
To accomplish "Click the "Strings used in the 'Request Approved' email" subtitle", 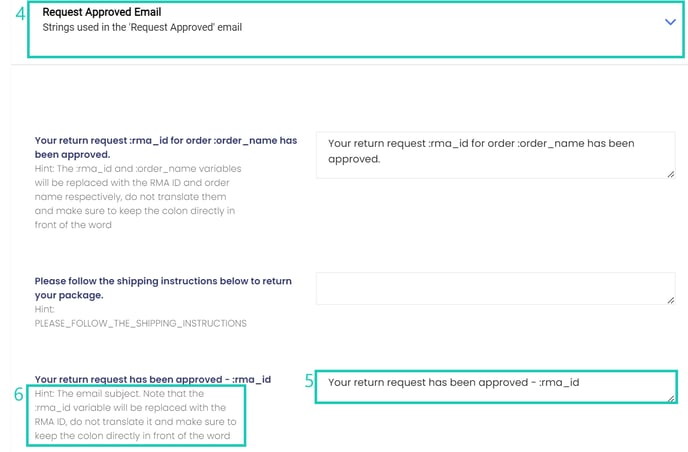I will (142, 27).
